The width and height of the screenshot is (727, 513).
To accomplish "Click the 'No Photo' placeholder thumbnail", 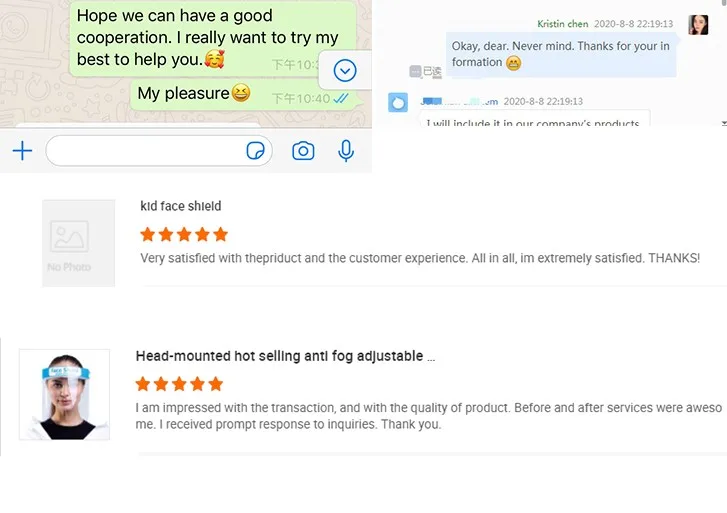I will (78, 243).
